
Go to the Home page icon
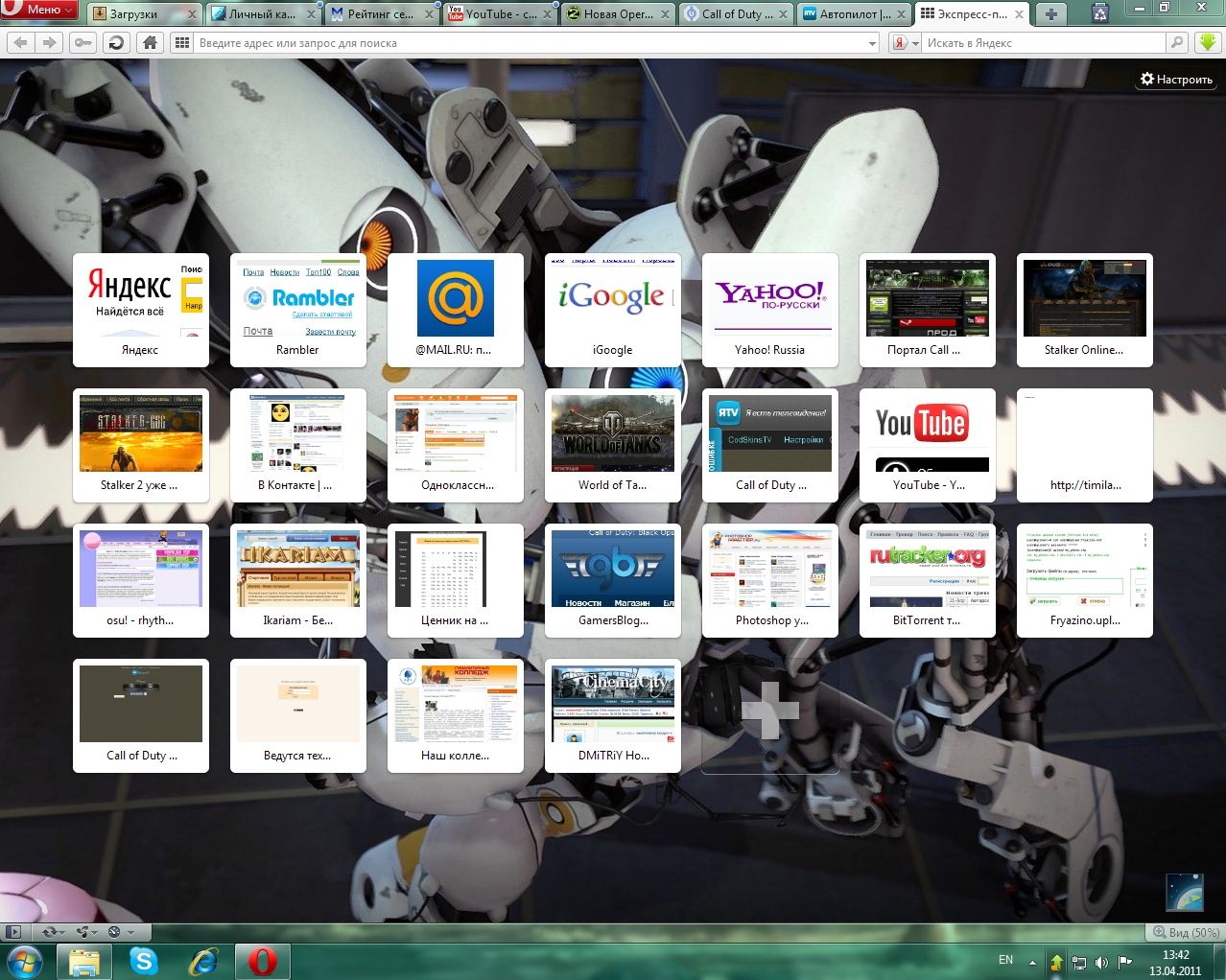tap(150, 42)
